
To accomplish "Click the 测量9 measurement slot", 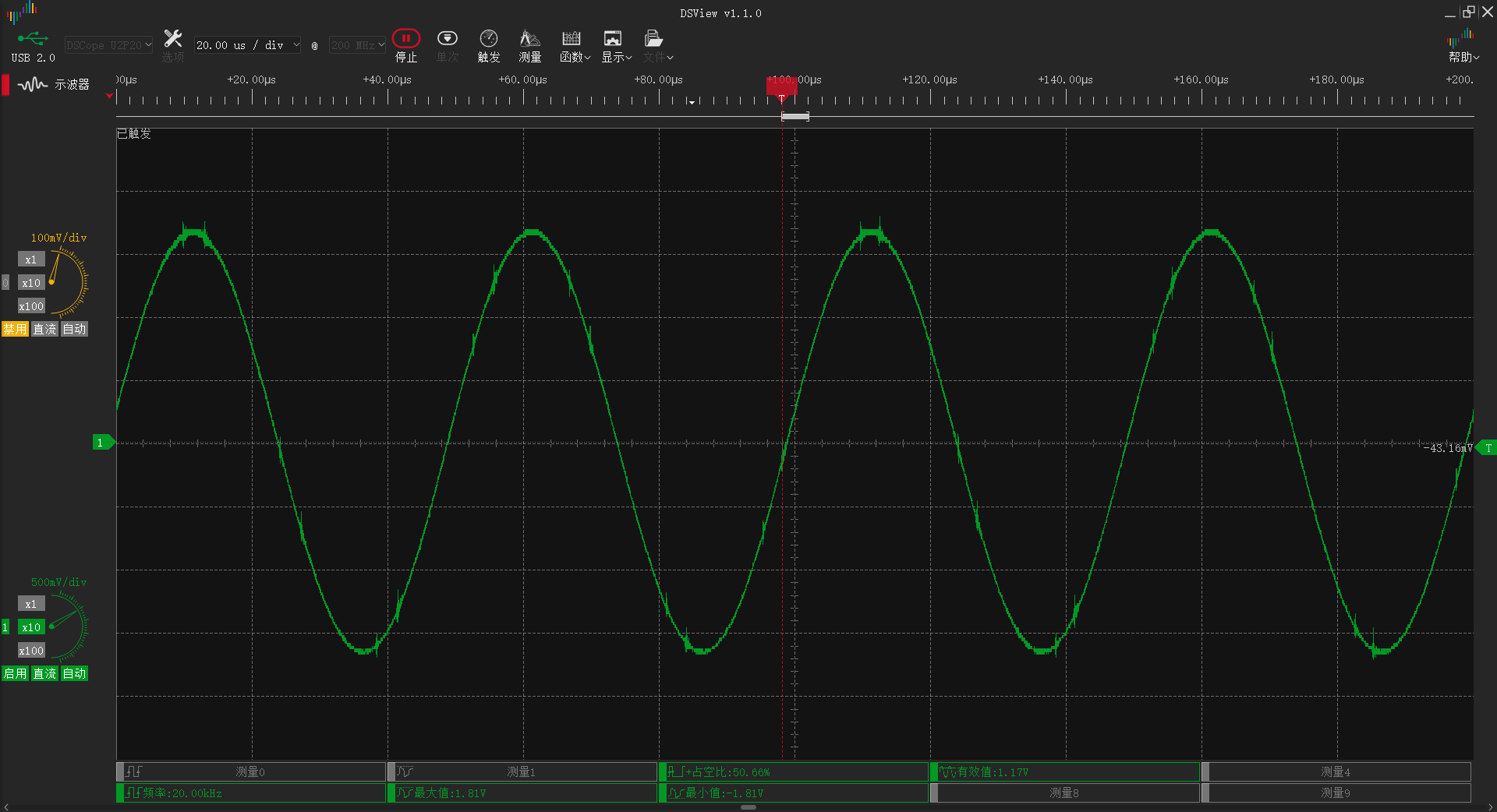I will 1336,793.
